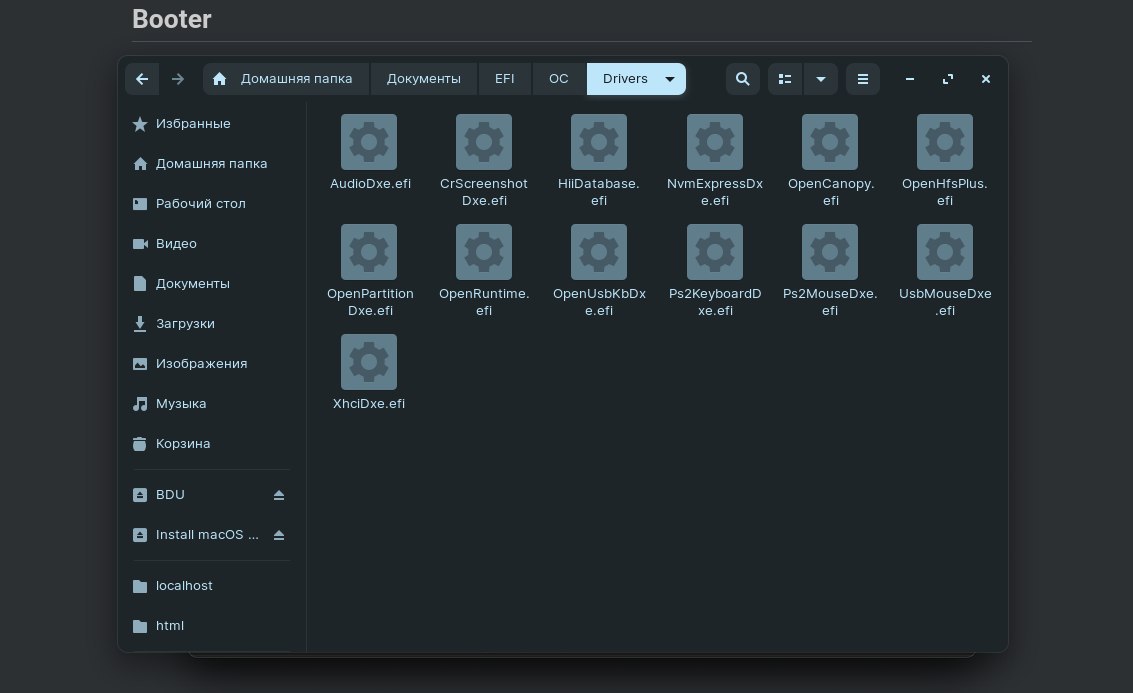Navigate to Документы in the path bar

coord(423,79)
